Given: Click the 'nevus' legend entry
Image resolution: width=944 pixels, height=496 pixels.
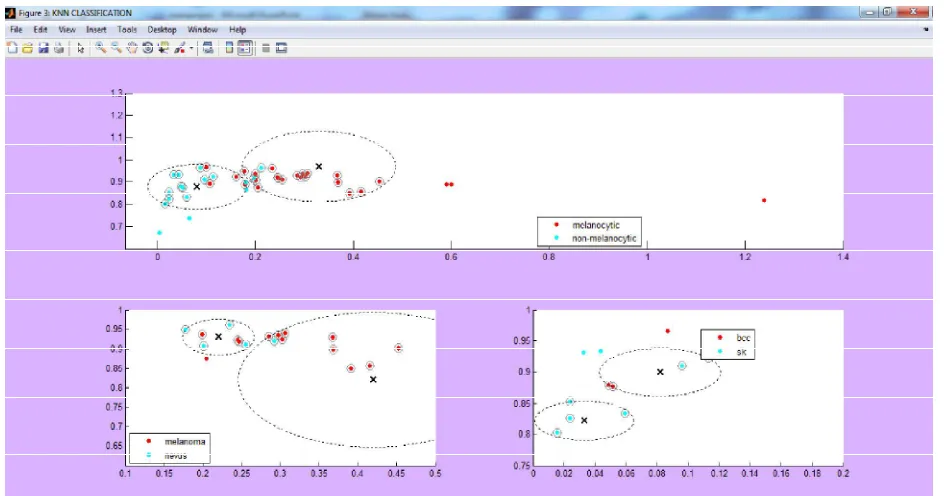Looking at the screenshot, I should tap(176, 456).
